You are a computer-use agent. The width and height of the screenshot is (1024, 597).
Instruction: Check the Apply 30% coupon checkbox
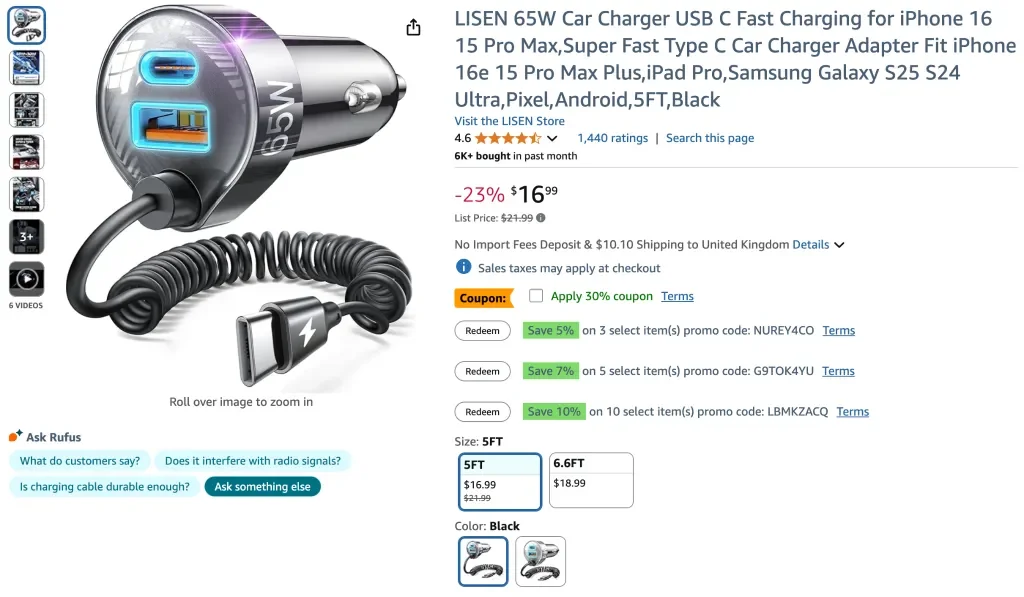coord(536,297)
